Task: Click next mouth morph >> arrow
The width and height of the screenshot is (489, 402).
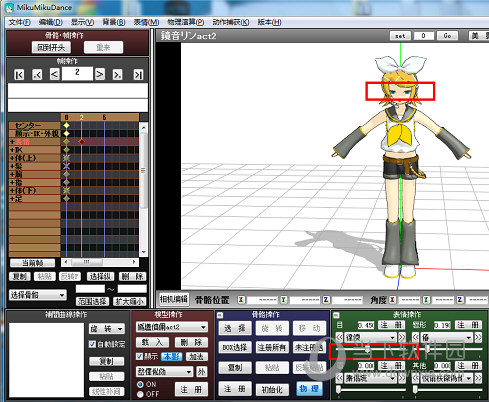Action: 478,337
